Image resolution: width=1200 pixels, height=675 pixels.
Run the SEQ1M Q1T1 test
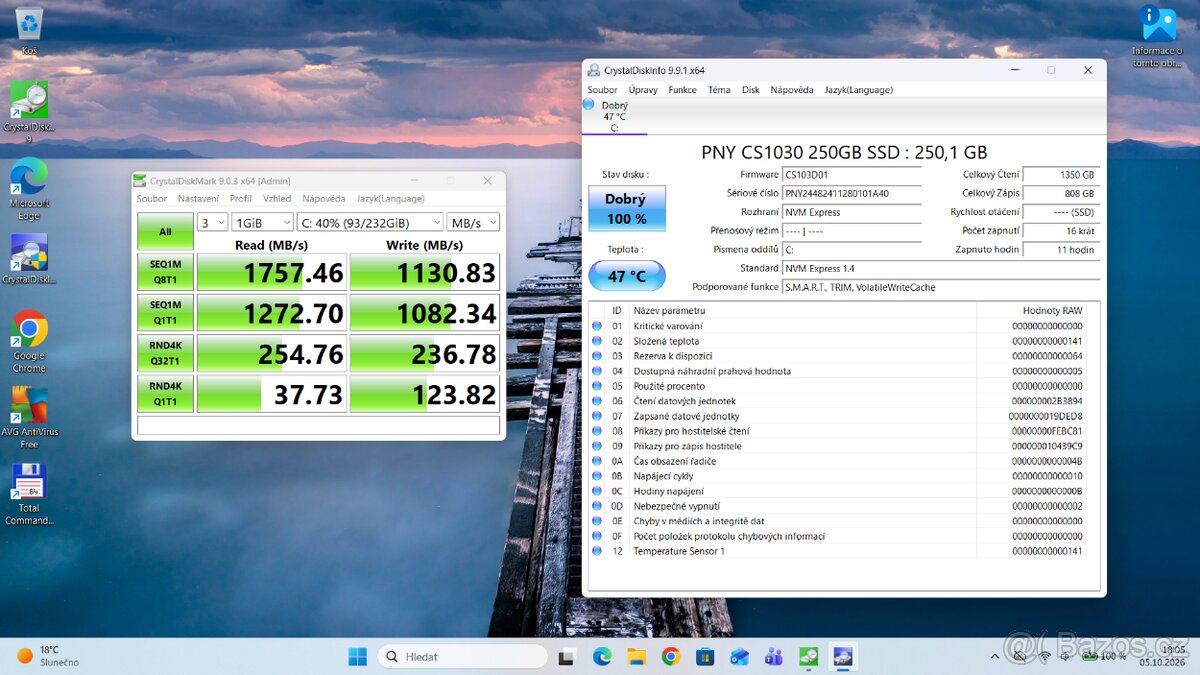tap(165, 312)
